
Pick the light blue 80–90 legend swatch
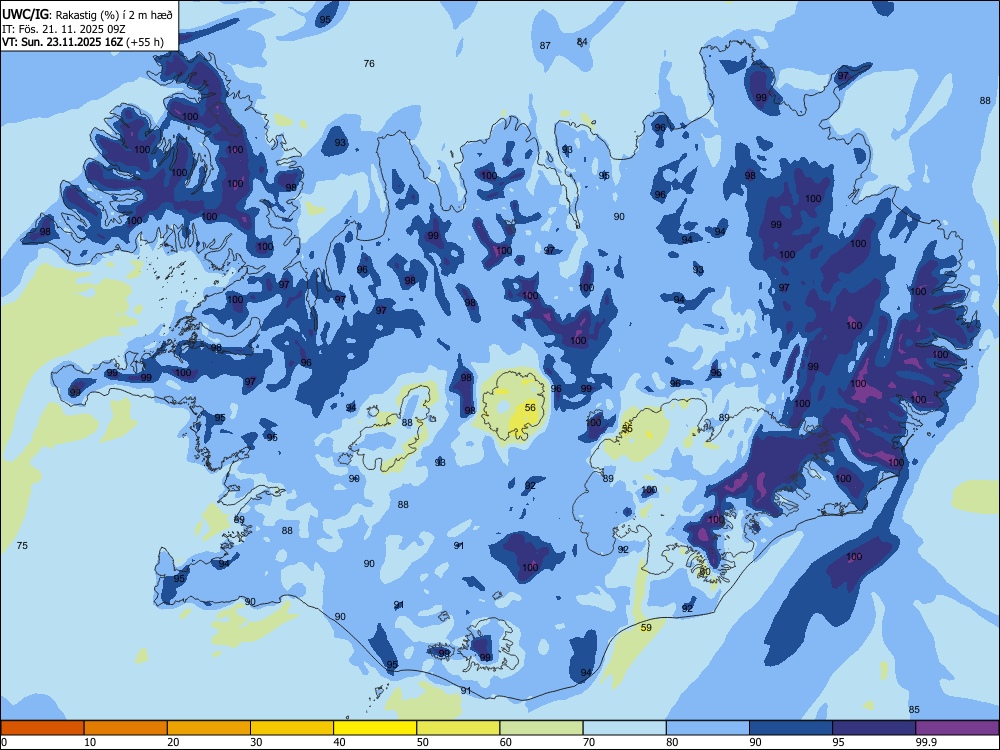[x=708, y=728]
